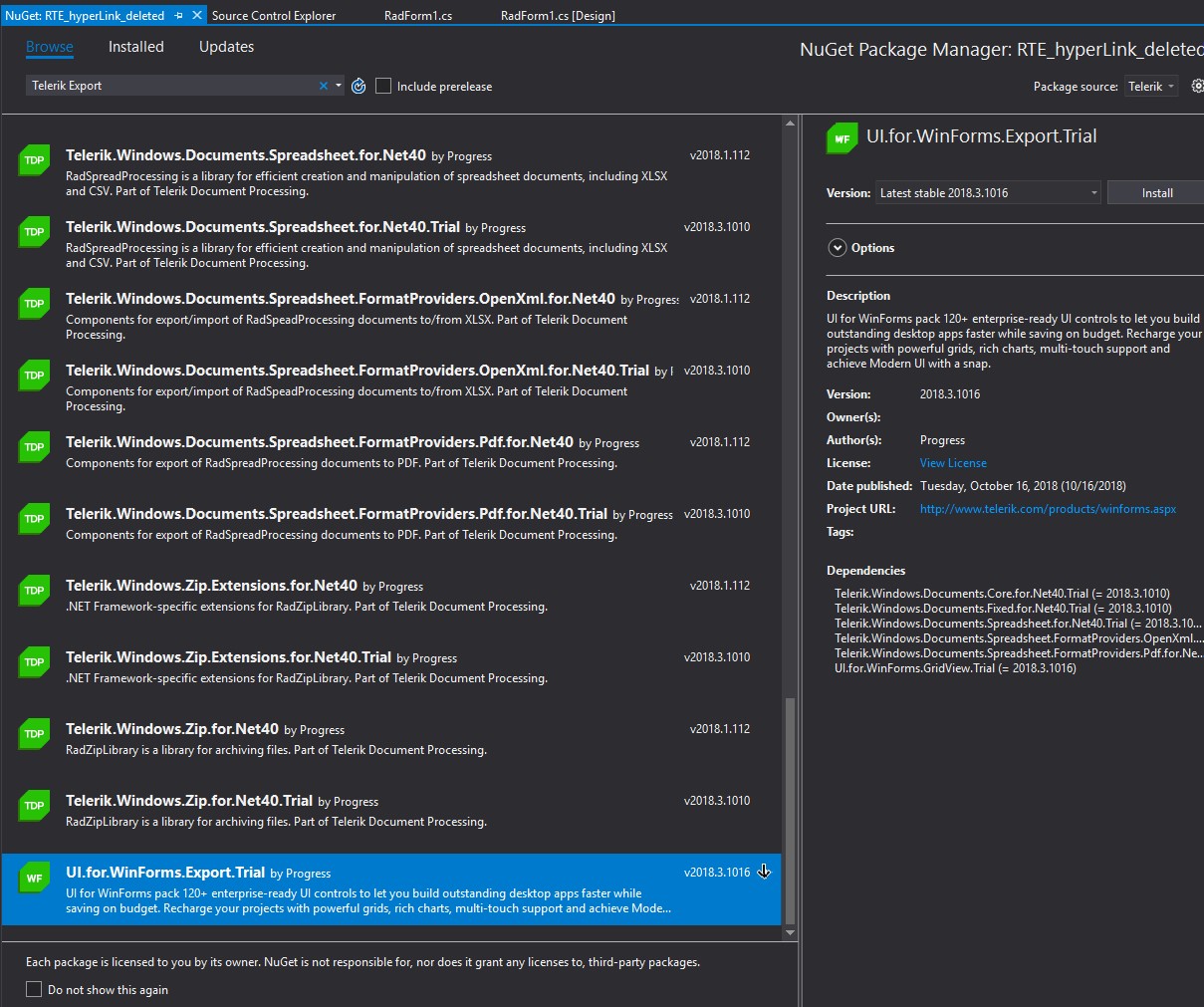The image size is (1204, 1007).
Task: Click TDP icon of Zip.Extensions.for.Net40.Trial package
Action: (35, 662)
